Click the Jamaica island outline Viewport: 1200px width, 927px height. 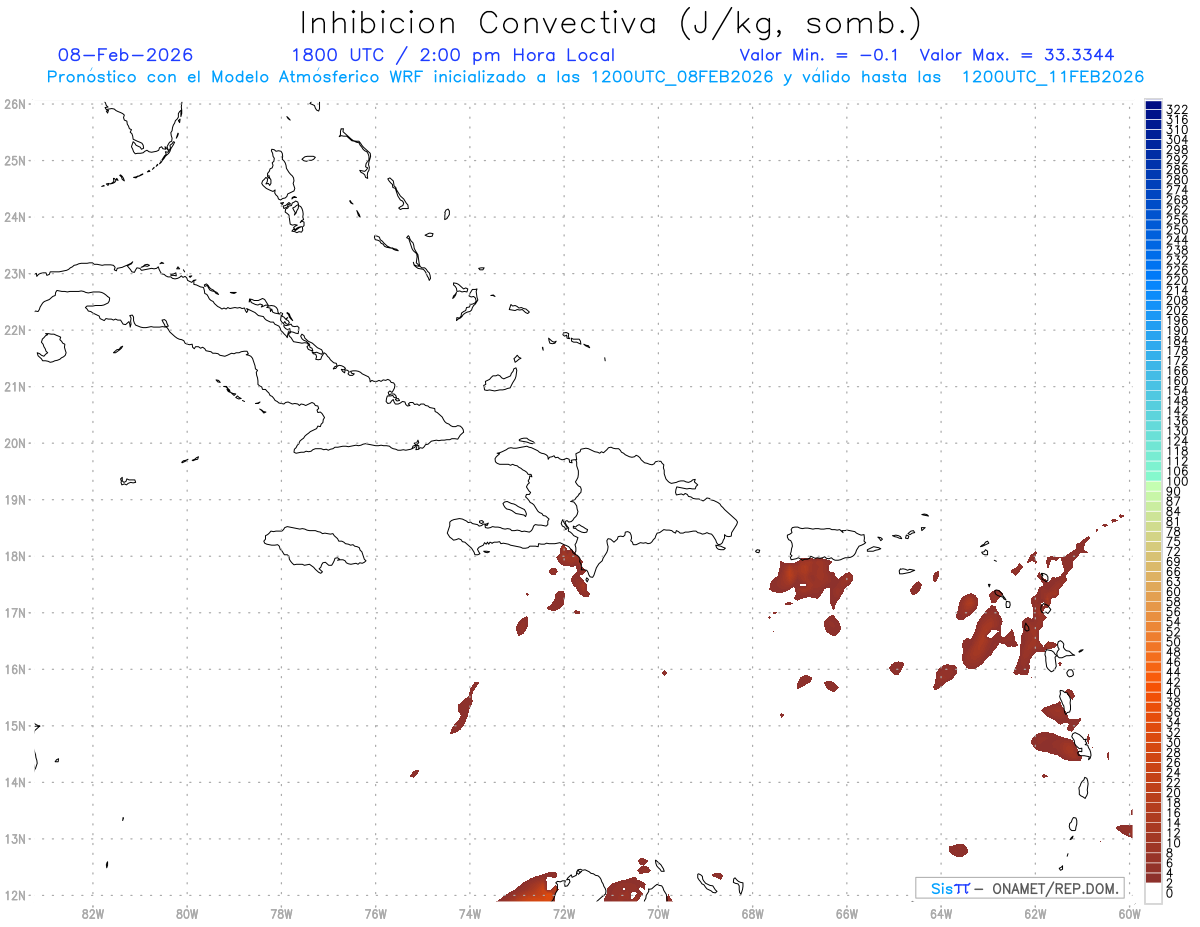click(315, 548)
